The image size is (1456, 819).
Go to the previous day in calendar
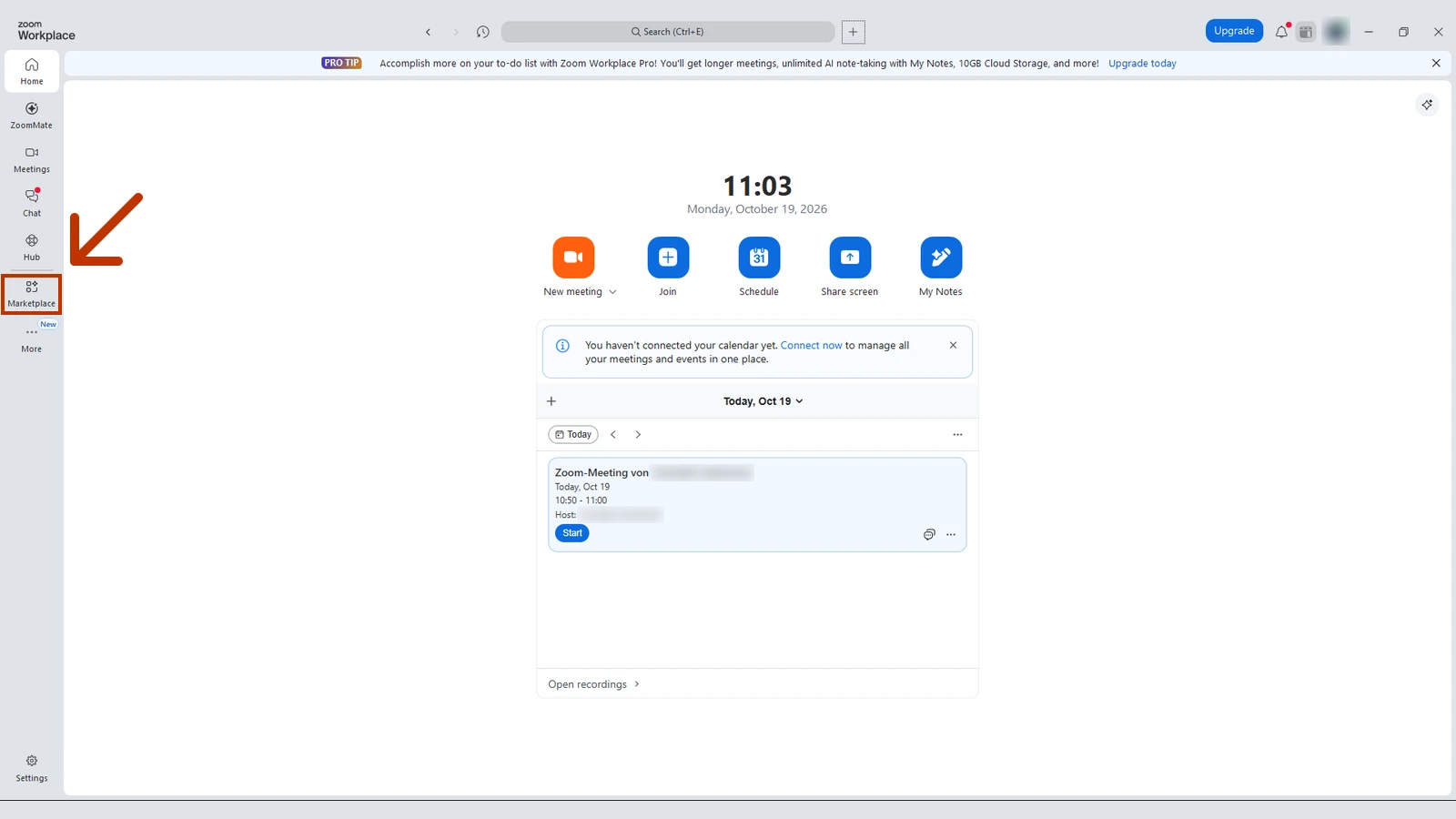[613, 435]
